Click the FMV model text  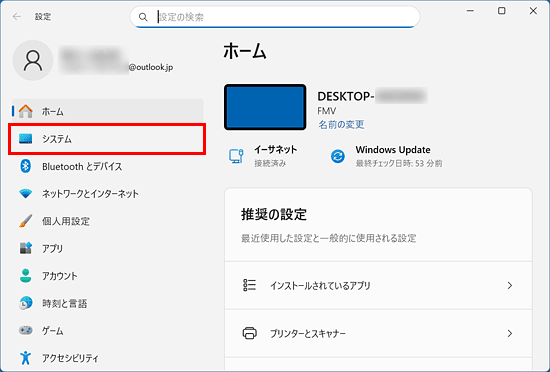(x=327, y=111)
